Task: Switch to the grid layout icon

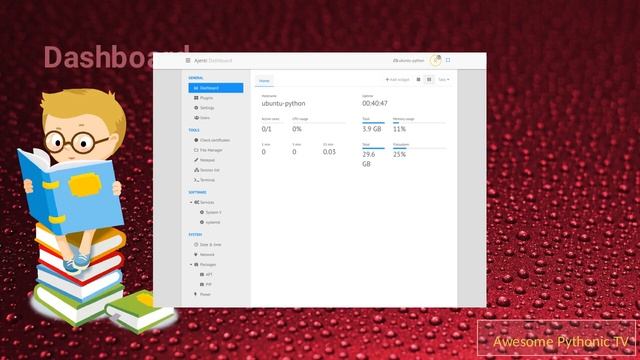Action: pyautogui.click(x=429, y=80)
